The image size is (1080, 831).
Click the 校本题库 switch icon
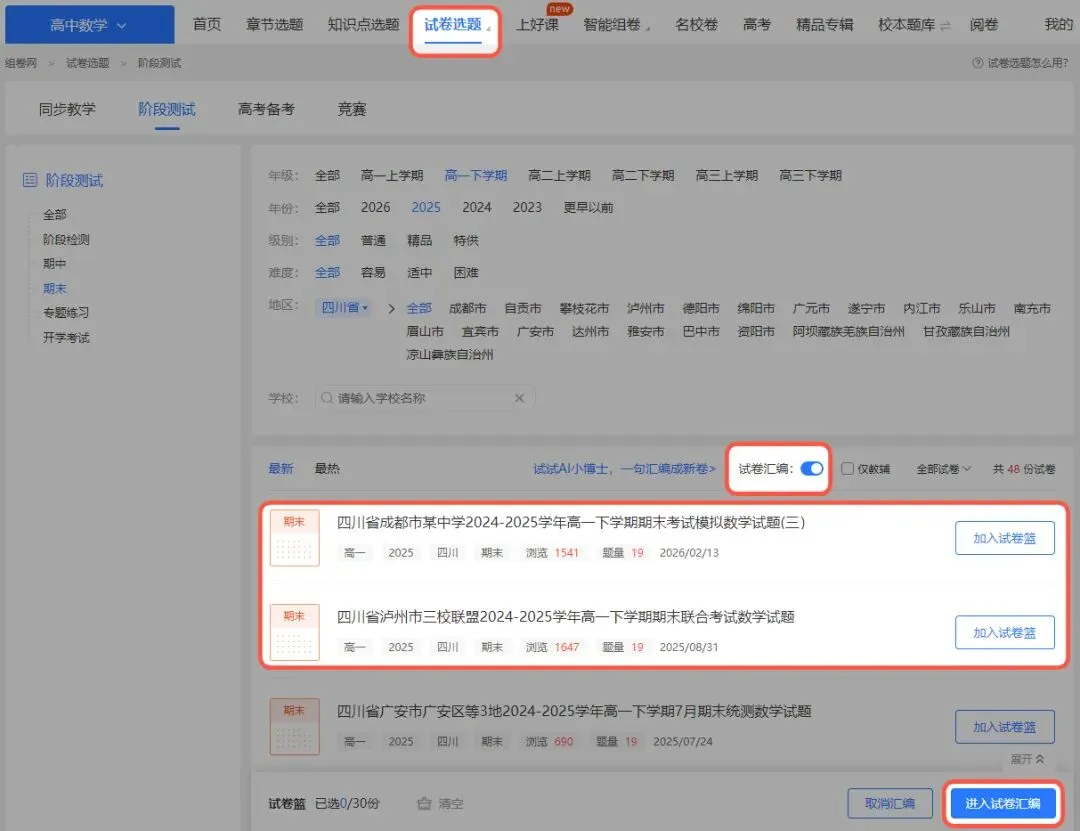(x=945, y=25)
